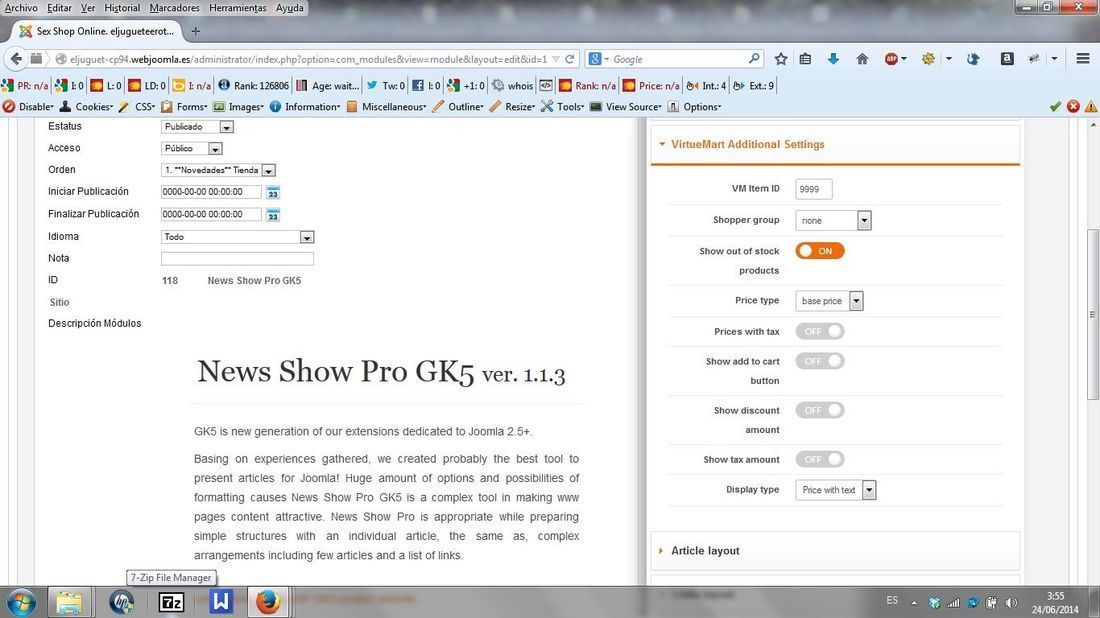Open Disable menu in developer toolbar
This screenshot has height=618, width=1100.
(29, 107)
